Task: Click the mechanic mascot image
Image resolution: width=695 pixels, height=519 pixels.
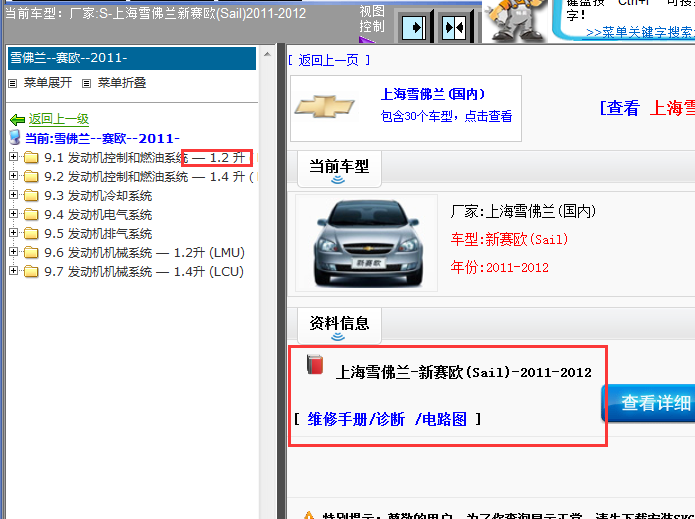Action: tap(516, 20)
